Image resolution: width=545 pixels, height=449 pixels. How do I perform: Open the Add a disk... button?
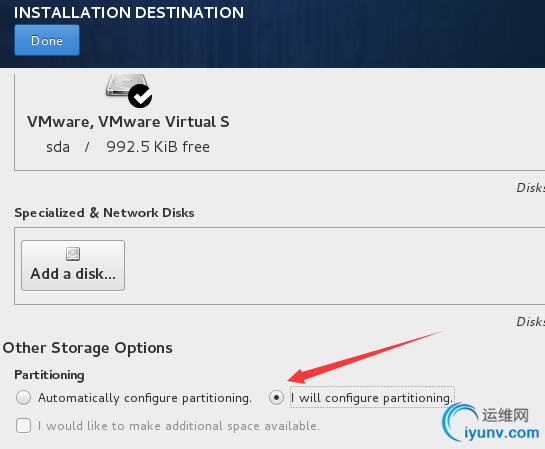coord(73,266)
